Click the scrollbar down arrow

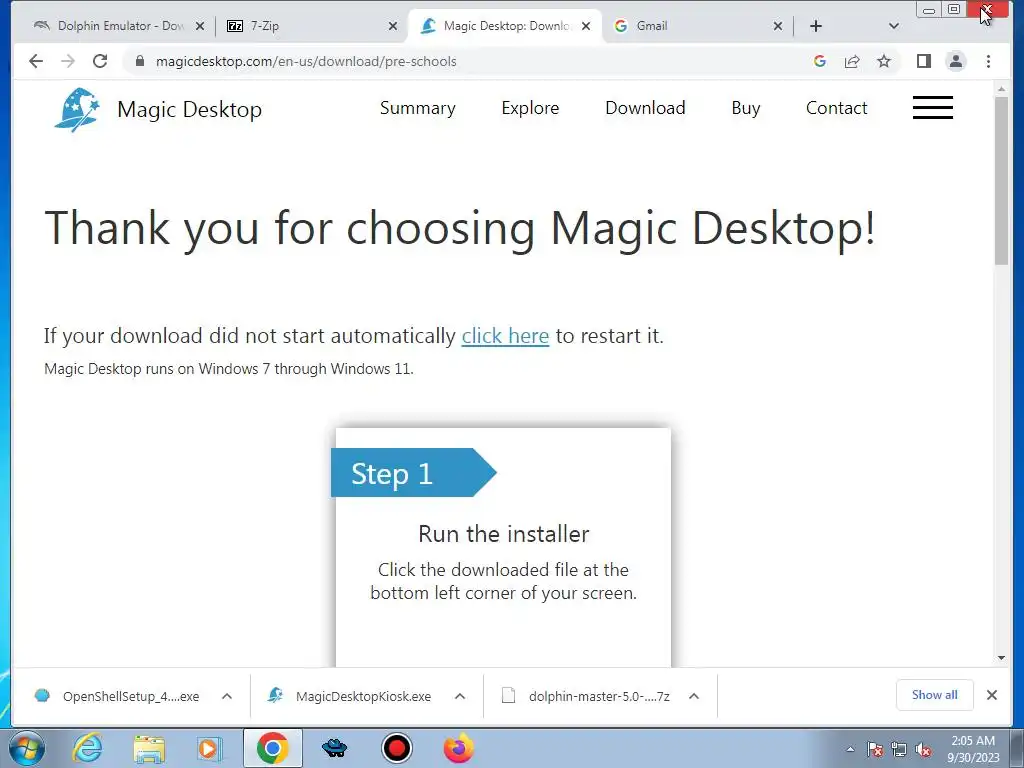tap(1001, 658)
